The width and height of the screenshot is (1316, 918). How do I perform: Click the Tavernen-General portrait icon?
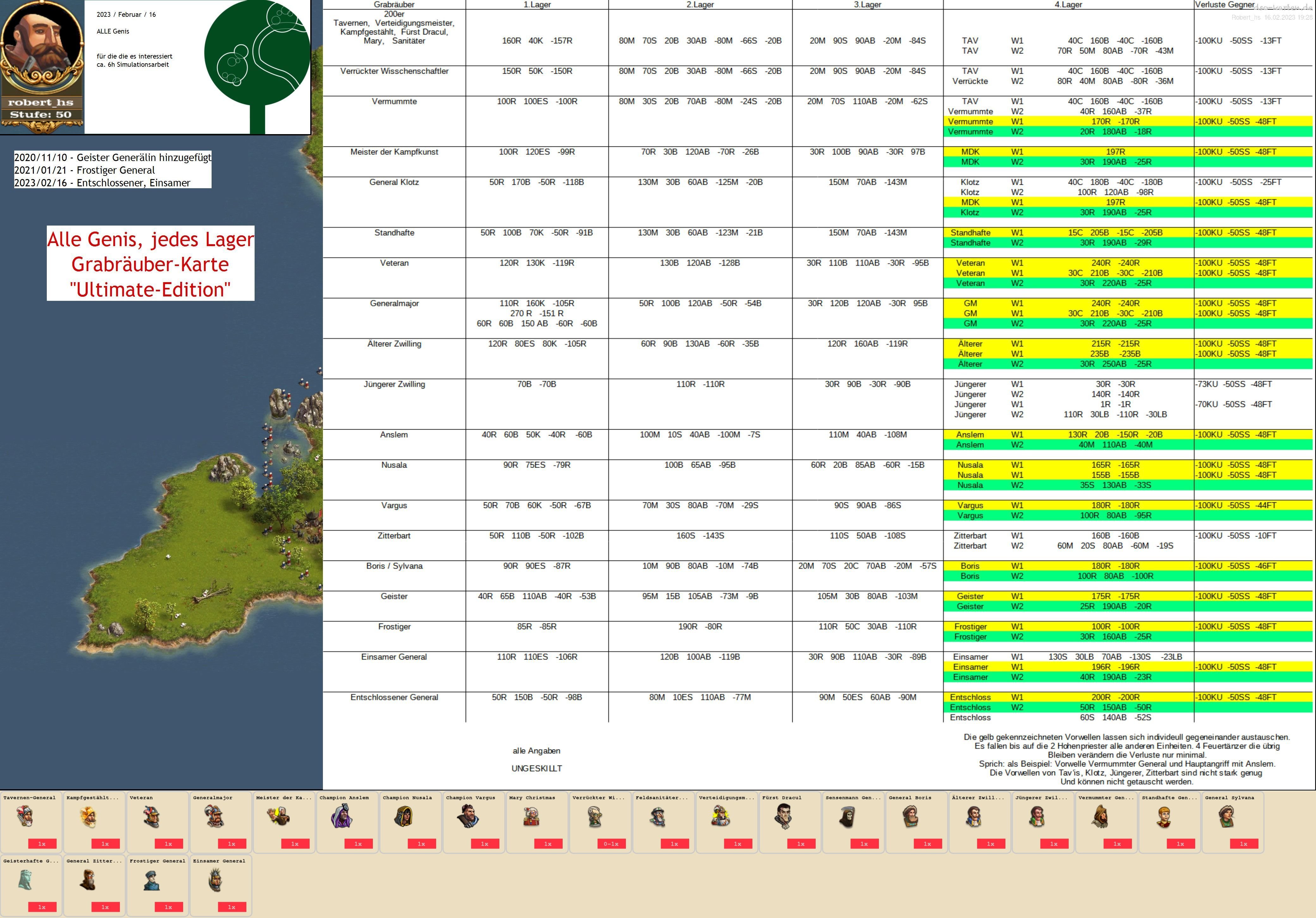point(25,816)
